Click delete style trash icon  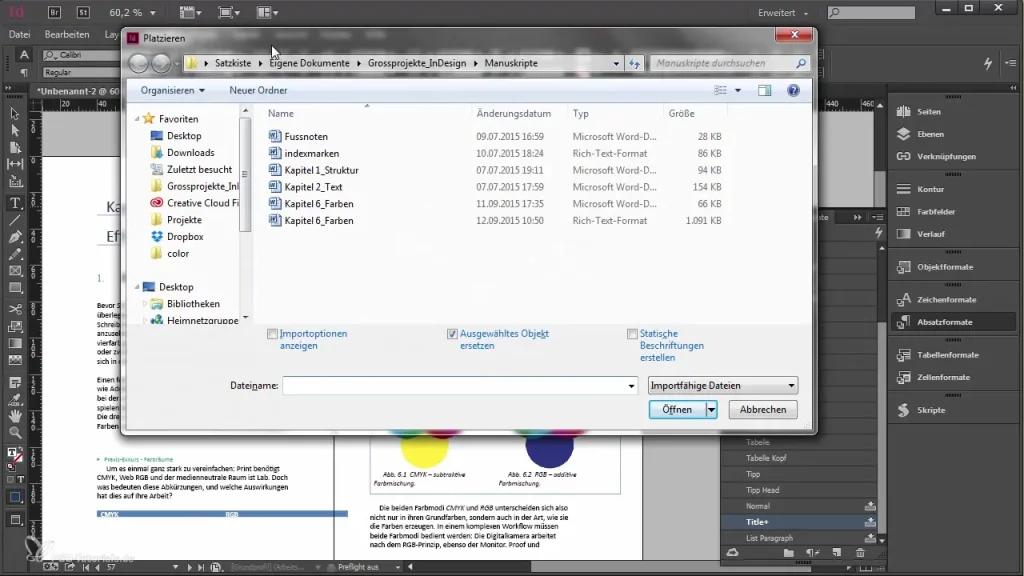pos(860,553)
